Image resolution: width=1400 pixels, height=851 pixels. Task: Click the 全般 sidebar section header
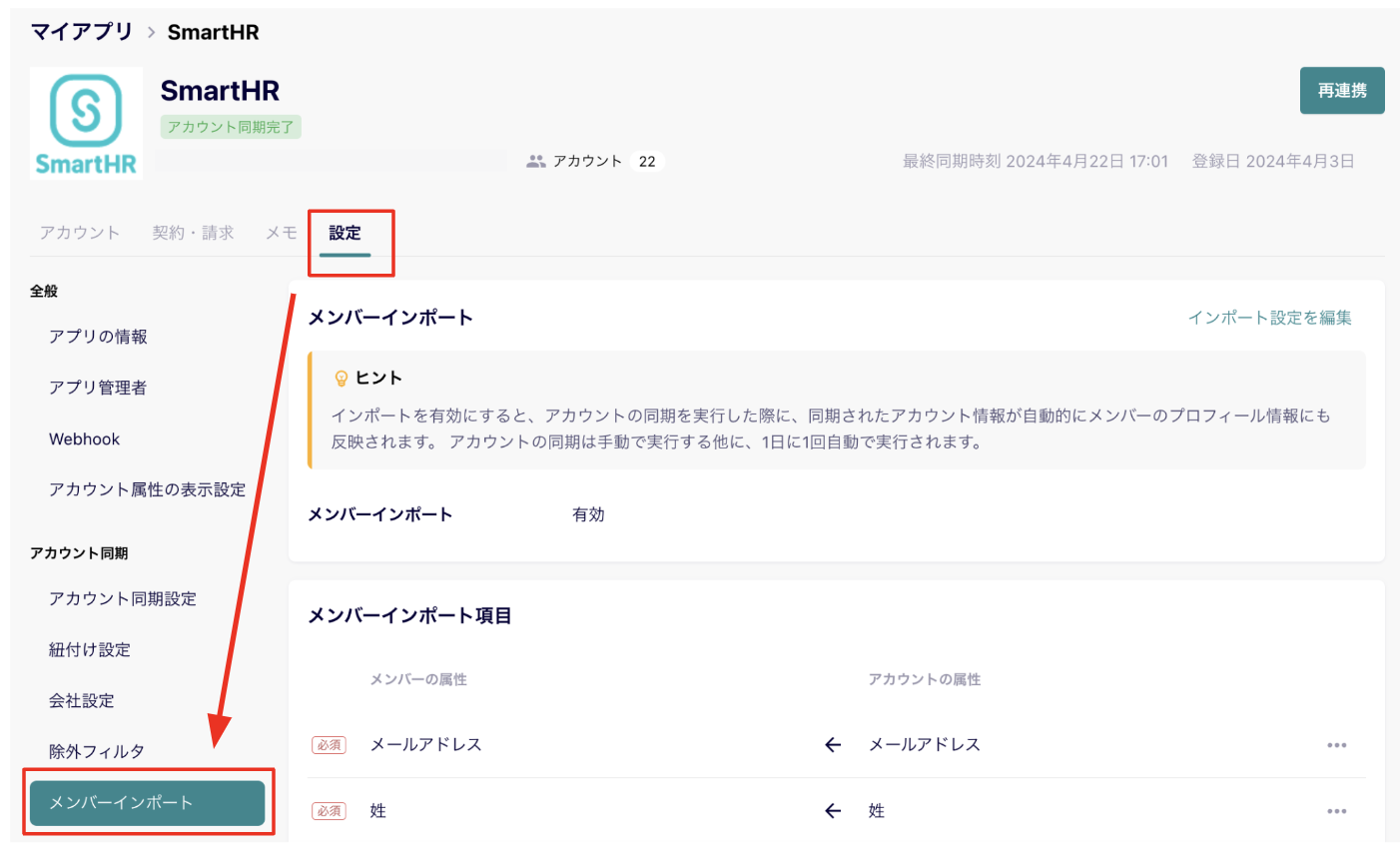pyautogui.click(x=44, y=291)
